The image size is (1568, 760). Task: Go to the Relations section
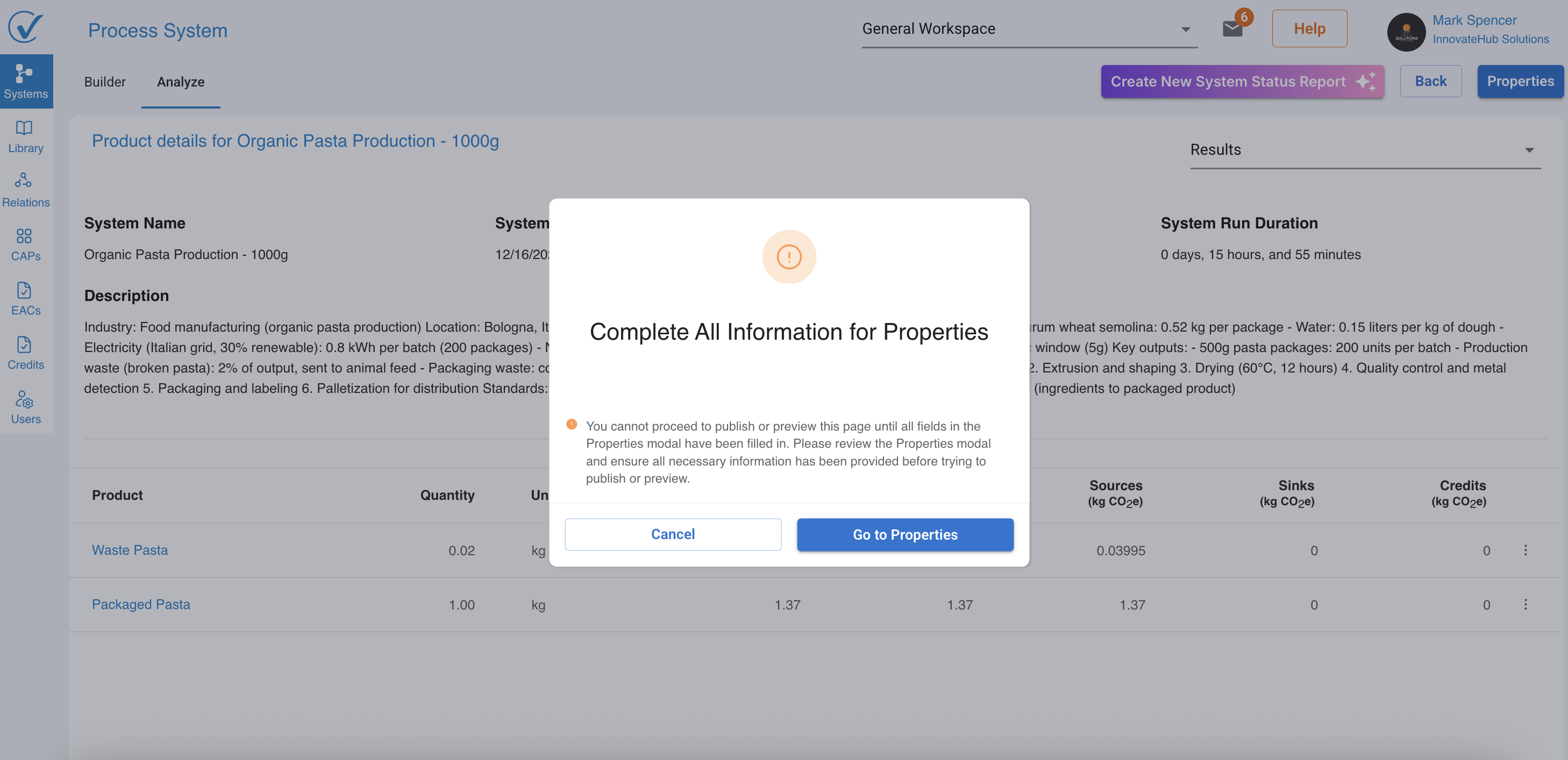25,190
